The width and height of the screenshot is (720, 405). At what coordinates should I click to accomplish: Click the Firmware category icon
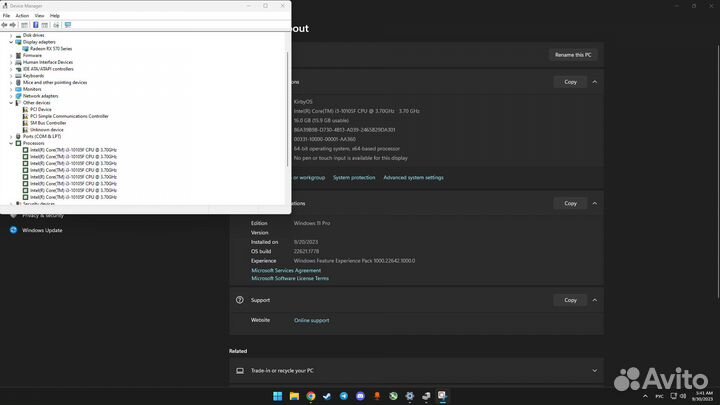(18, 56)
